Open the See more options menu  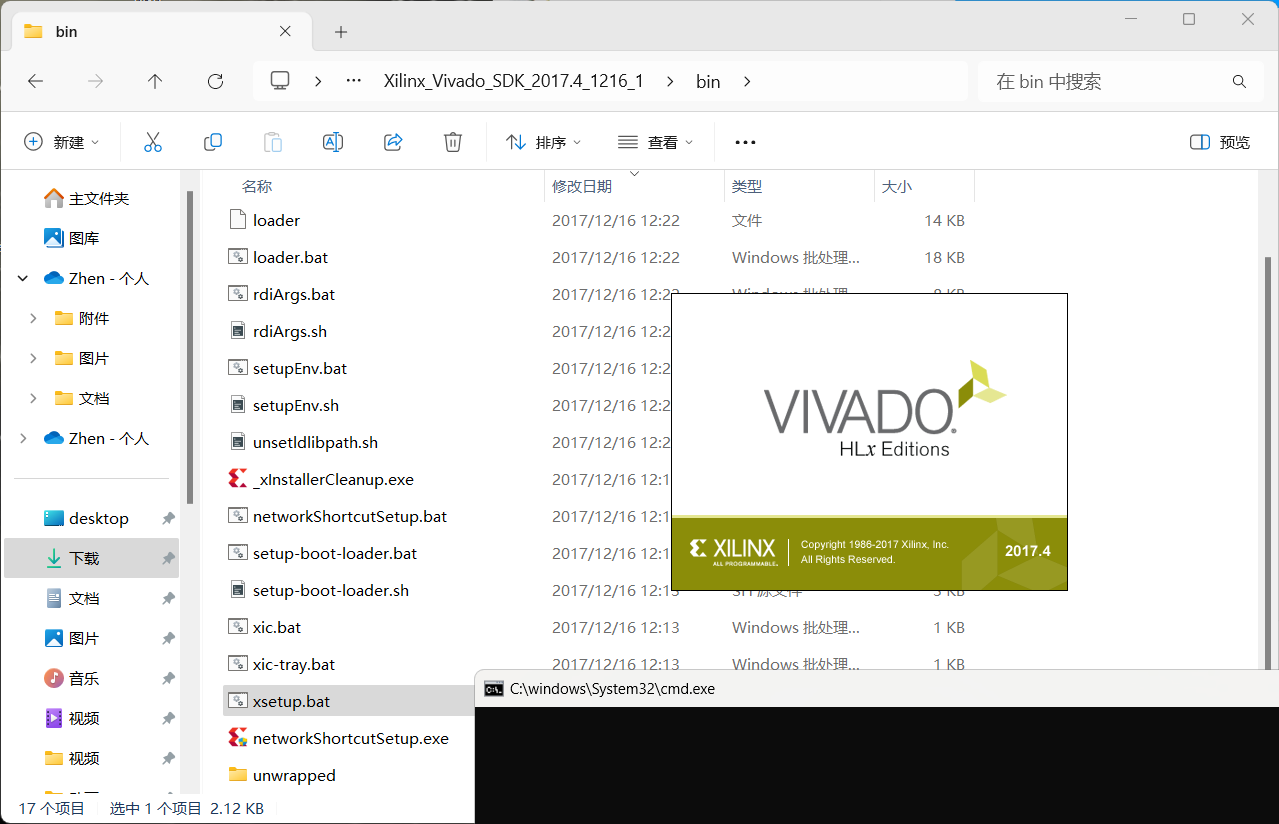point(745,143)
